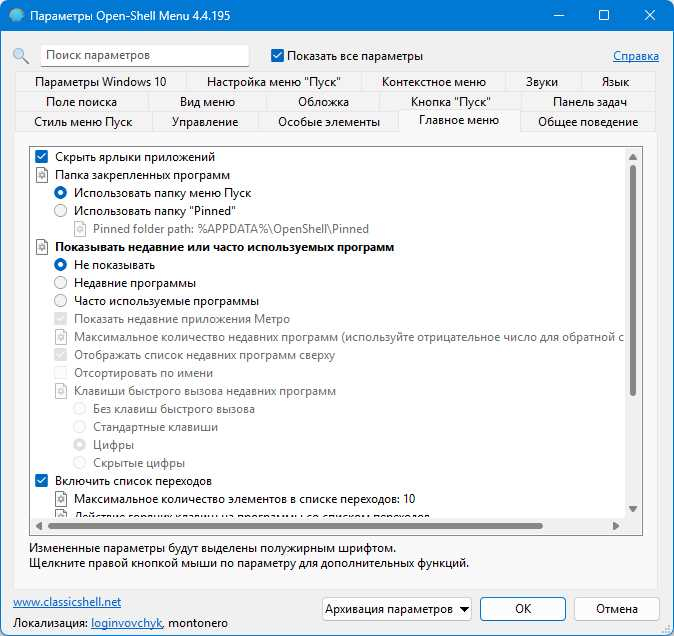Select "Максимальное количество элементов в списке переходов: 10"
Viewport: 674px width, 636px height.
[245, 499]
